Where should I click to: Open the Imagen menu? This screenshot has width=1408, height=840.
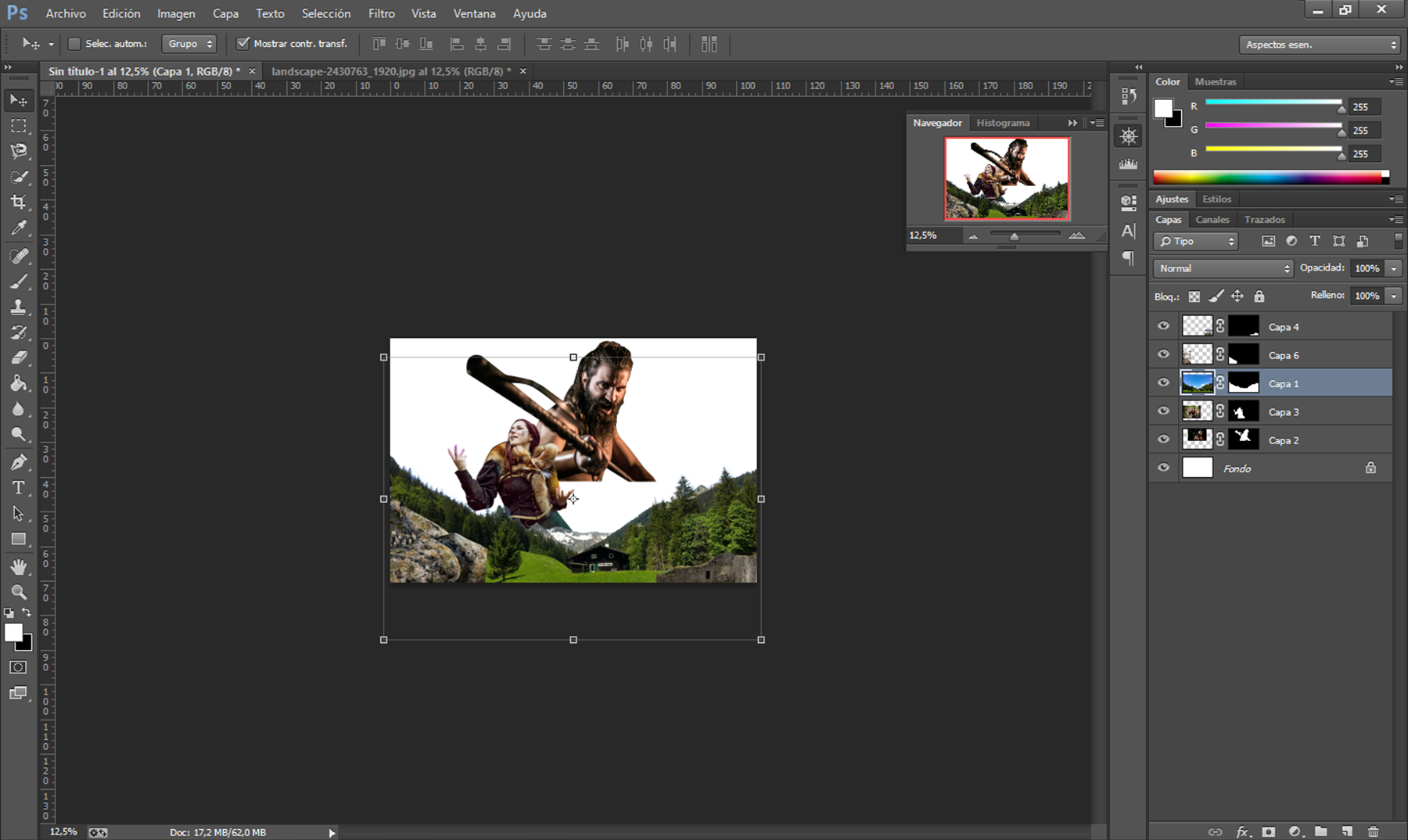click(176, 13)
